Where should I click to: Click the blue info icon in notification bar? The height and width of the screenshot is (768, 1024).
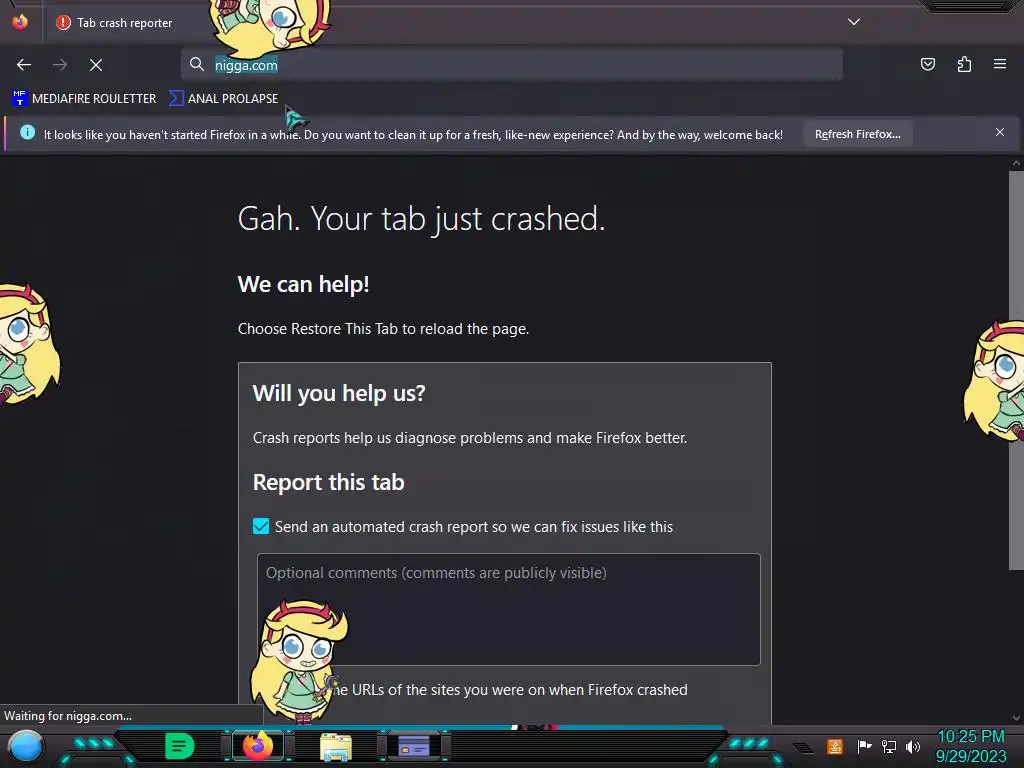tap(27, 133)
